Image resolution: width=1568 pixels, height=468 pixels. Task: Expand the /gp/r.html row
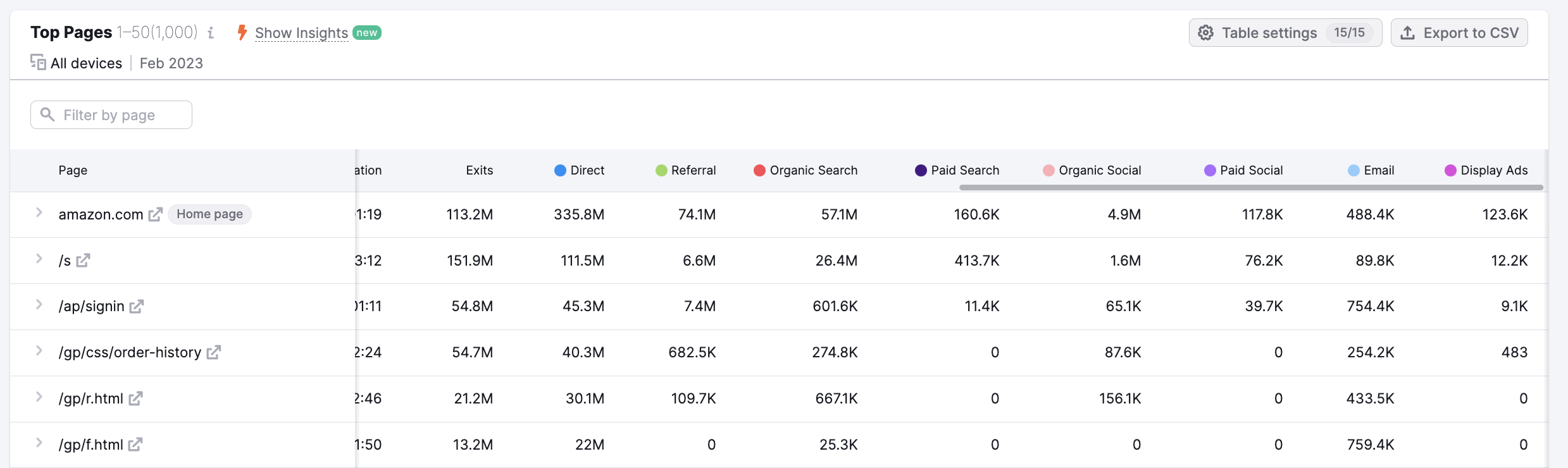coord(39,397)
